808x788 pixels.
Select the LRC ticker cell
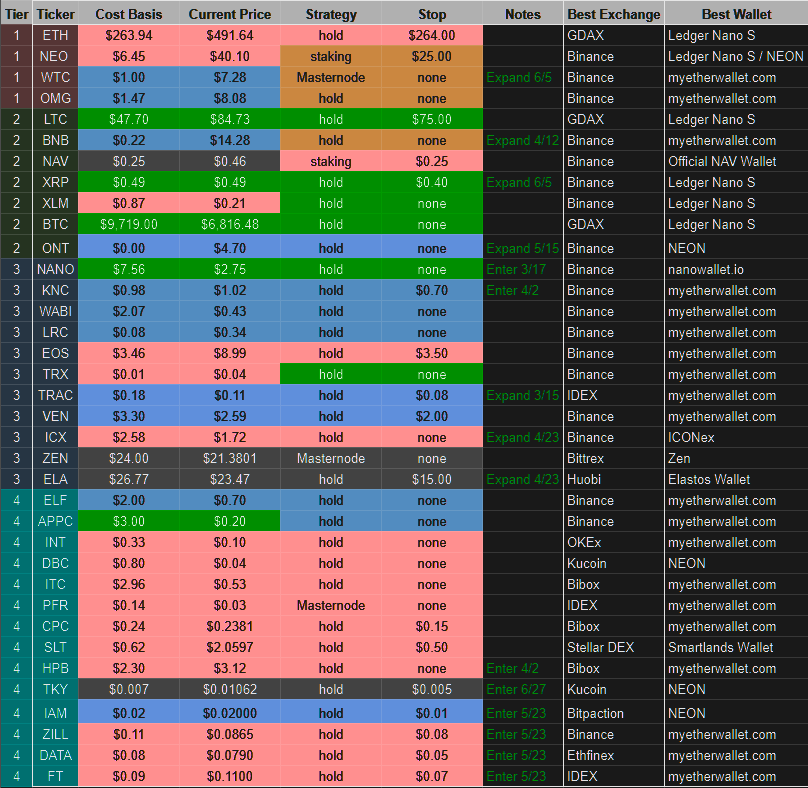tap(55, 333)
